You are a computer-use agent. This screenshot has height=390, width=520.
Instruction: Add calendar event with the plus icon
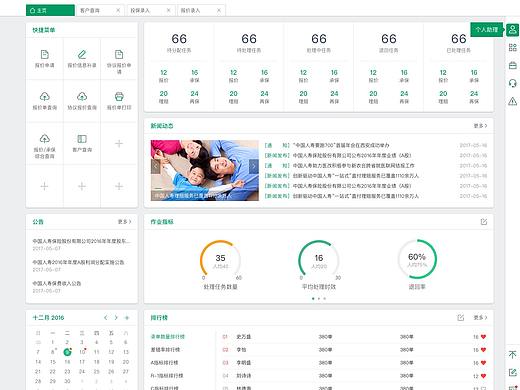click(x=127, y=318)
